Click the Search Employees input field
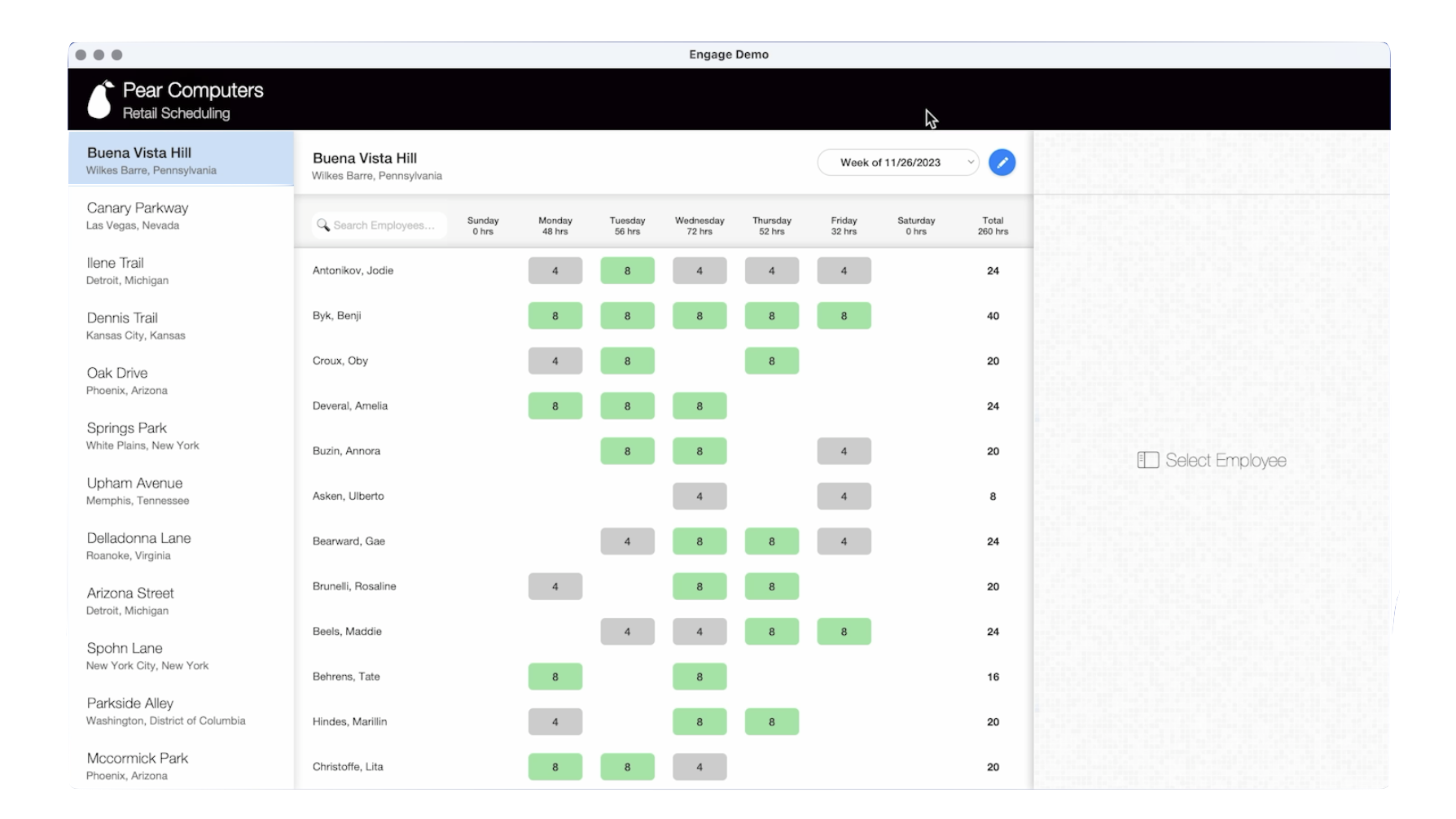Image resolution: width=1456 pixels, height=819 pixels. pos(384,226)
